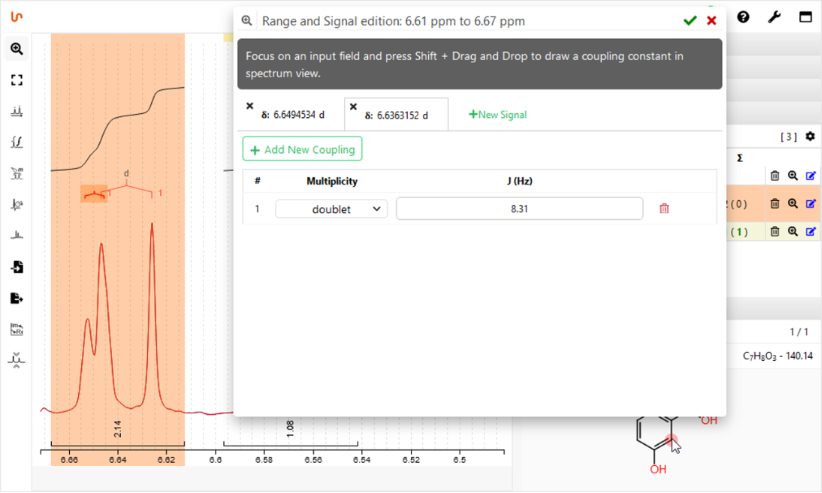Open the ranges panel gear preferences
Screen dimensions: 822x493
click(811, 136)
